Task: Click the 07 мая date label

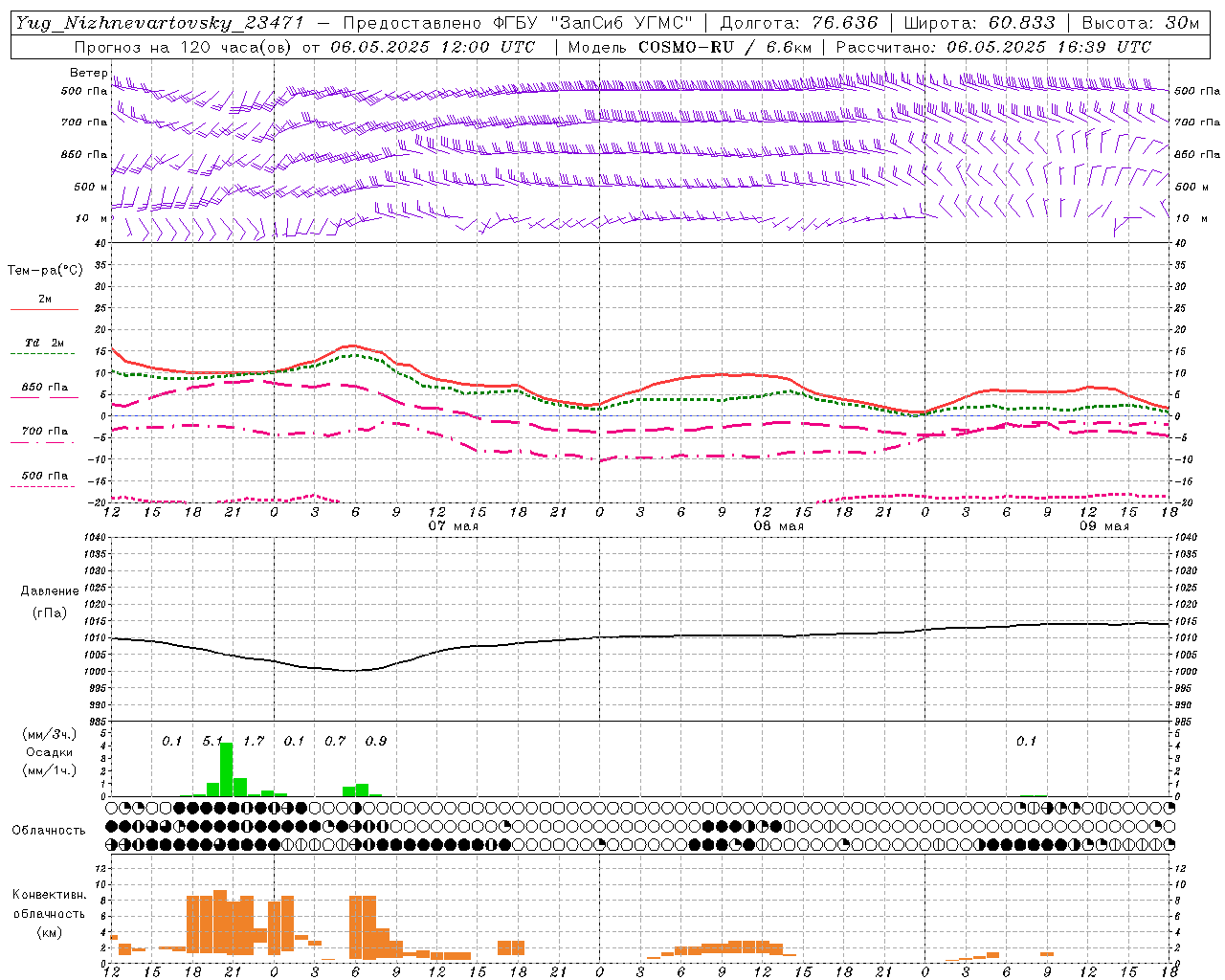Action: coord(454,526)
